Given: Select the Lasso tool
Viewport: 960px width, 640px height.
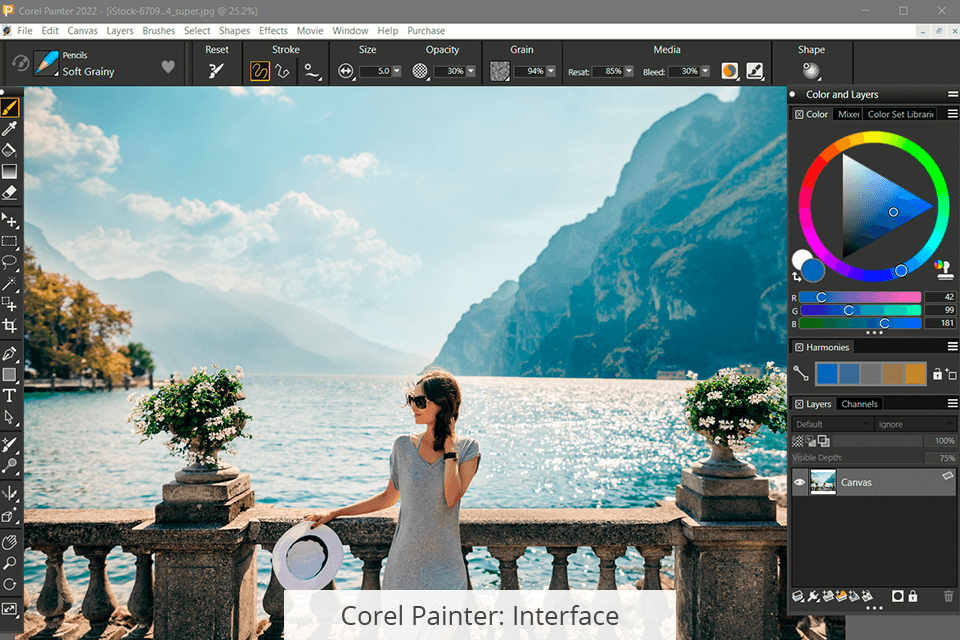Looking at the screenshot, I should pyautogui.click(x=10, y=262).
